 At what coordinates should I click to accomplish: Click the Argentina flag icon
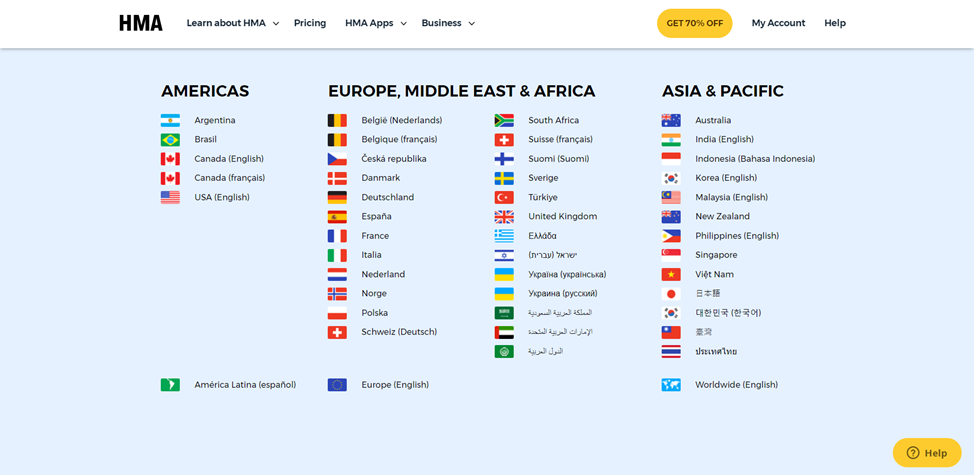(170, 120)
